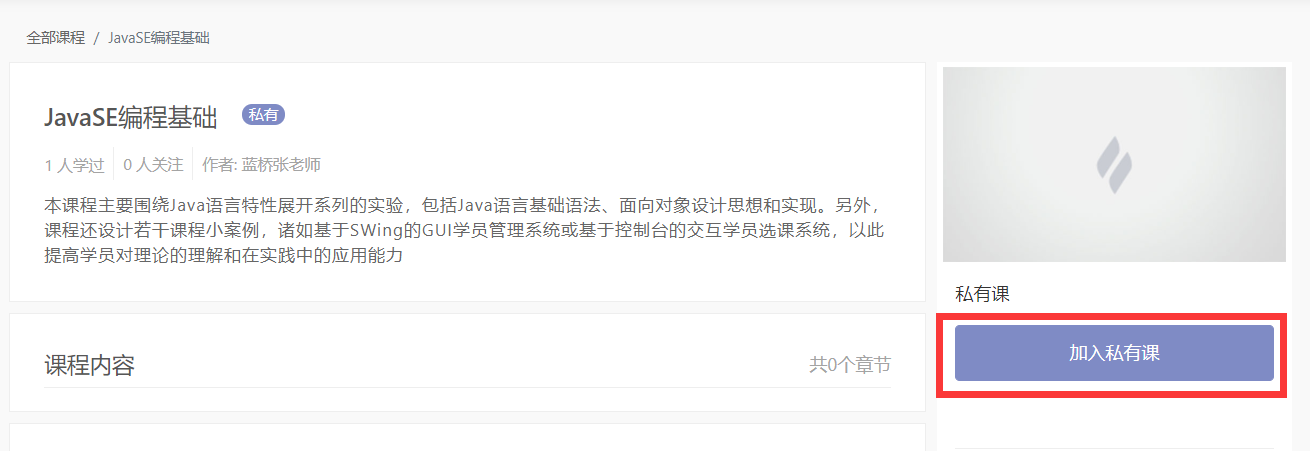Select the 课程内容 section heading
This screenshot has width=1310, height=451.
(x=90, y=365)
